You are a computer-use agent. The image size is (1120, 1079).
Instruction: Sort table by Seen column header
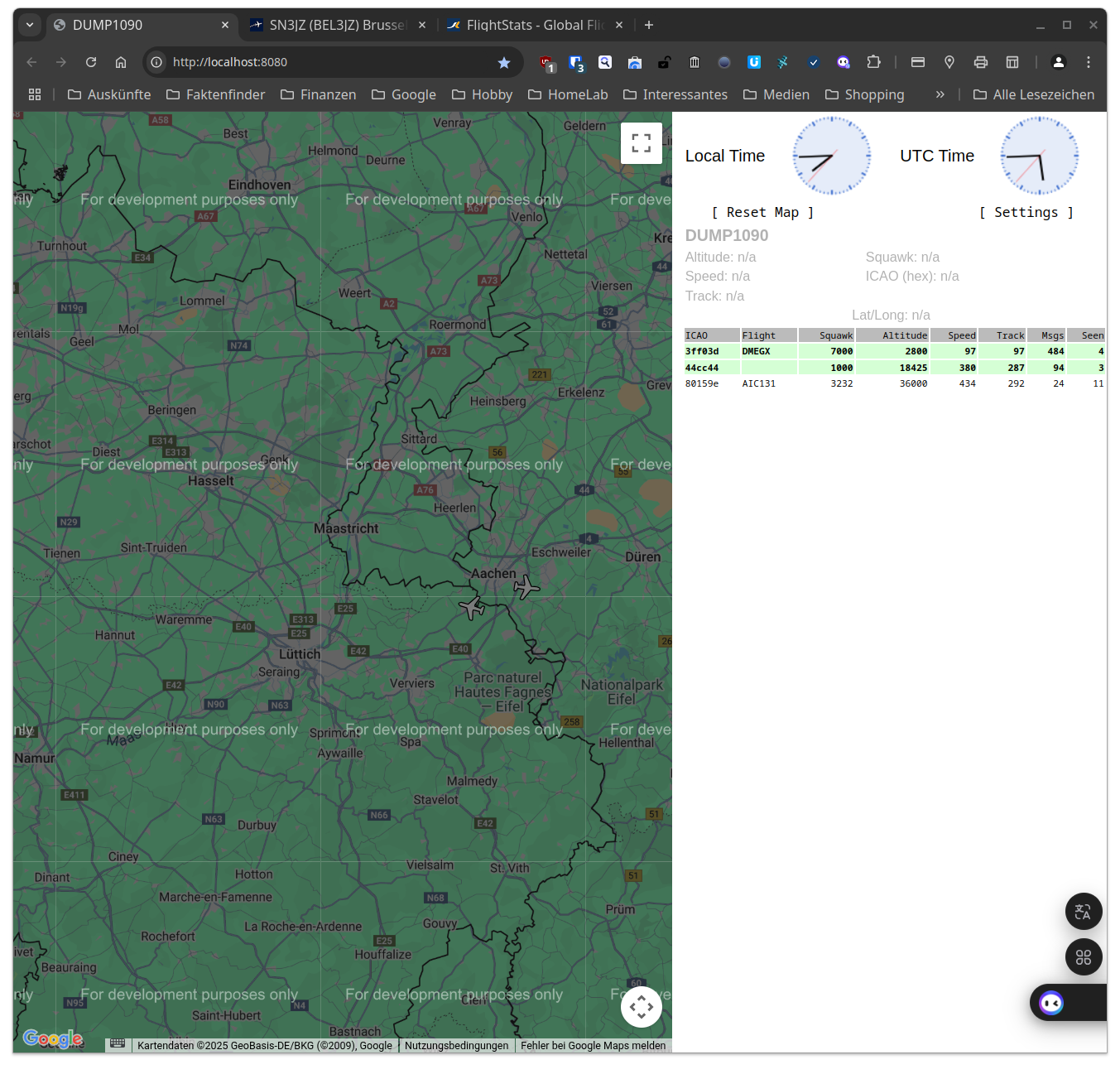(x=1086, y=335)
